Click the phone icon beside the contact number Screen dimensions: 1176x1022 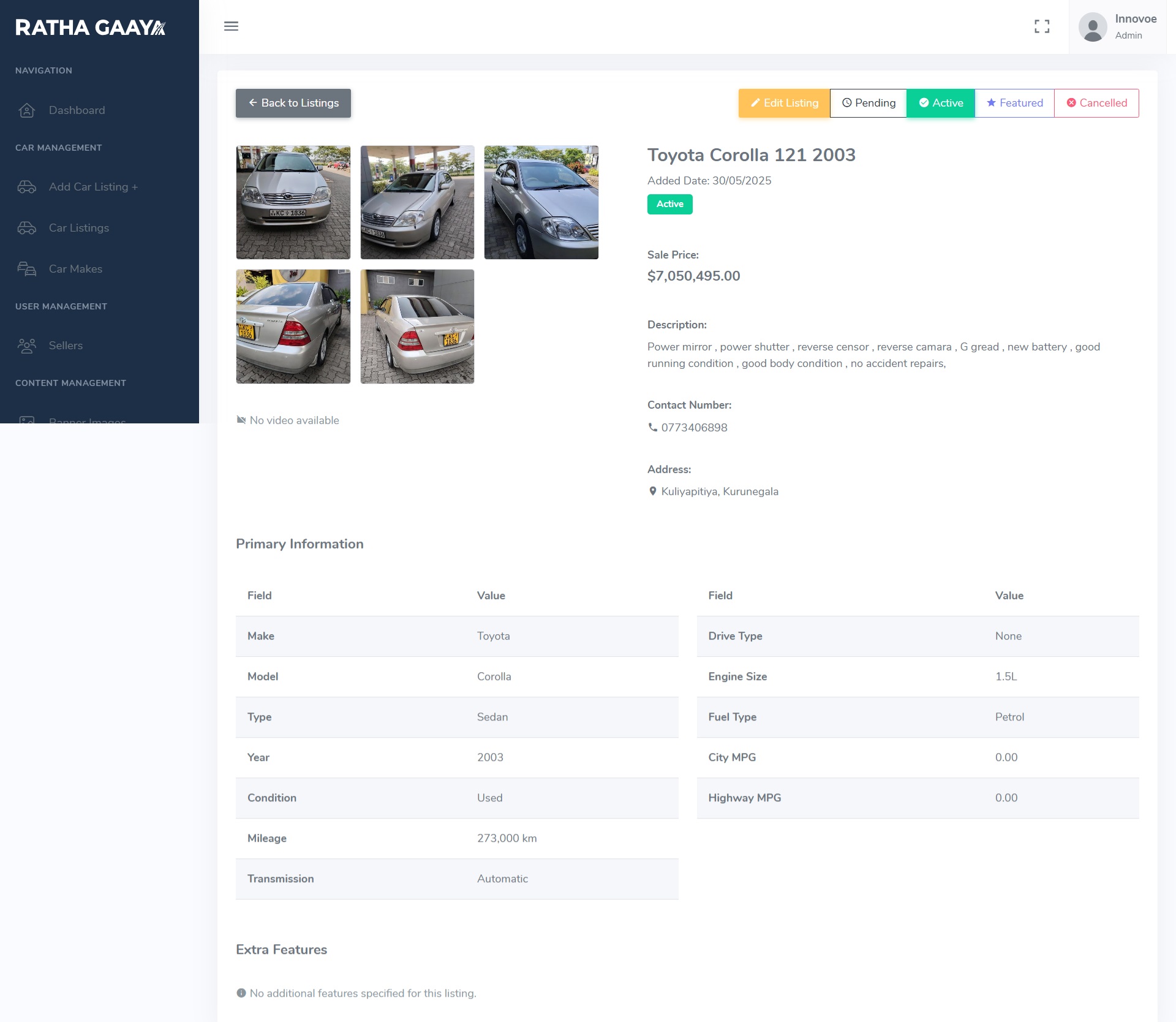click(x=652, y=428)
